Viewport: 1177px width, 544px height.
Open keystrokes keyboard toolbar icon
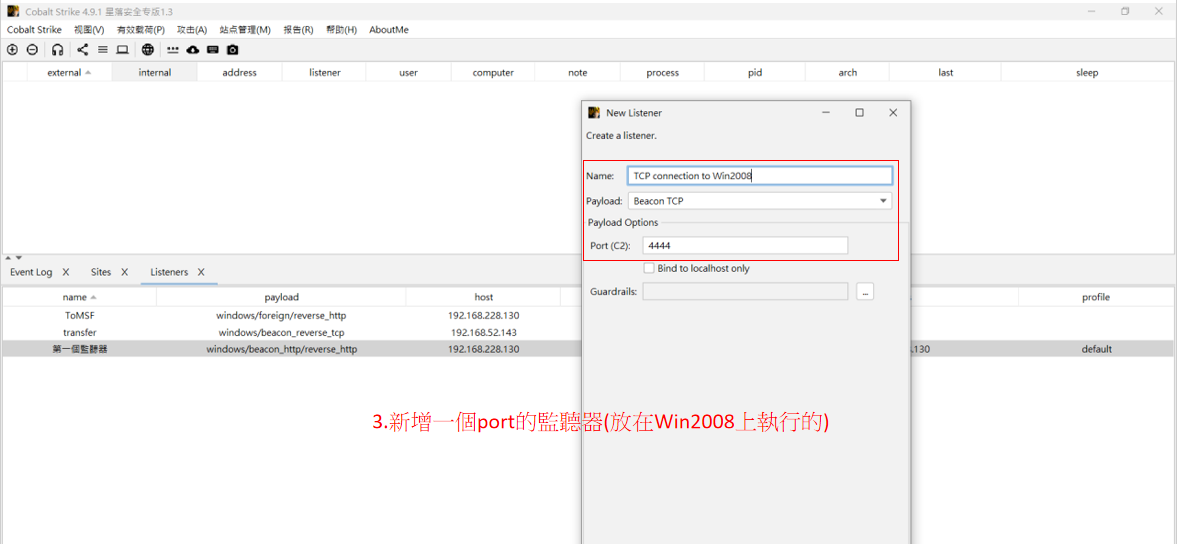point(212,50)
